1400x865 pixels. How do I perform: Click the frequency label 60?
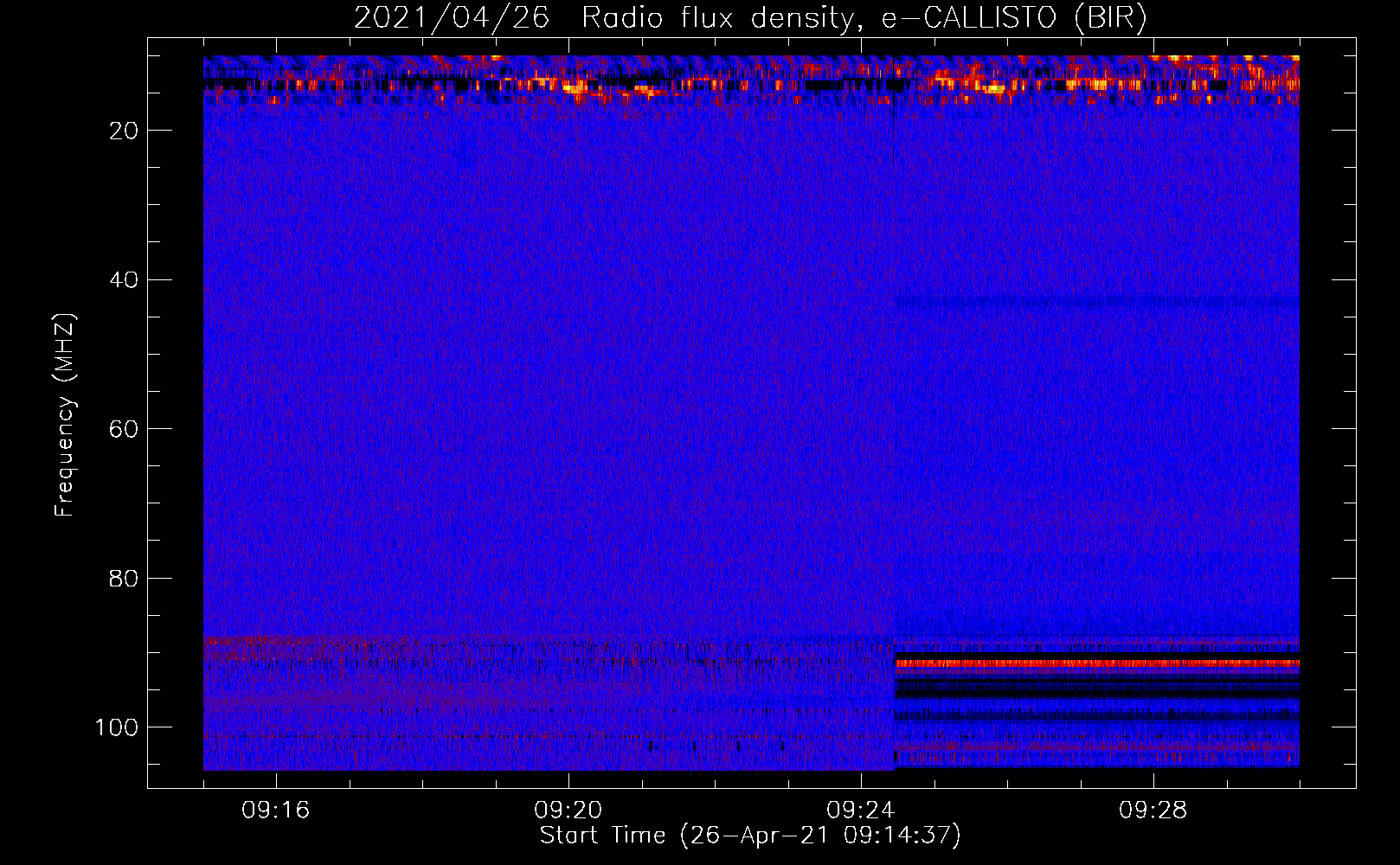124,430
